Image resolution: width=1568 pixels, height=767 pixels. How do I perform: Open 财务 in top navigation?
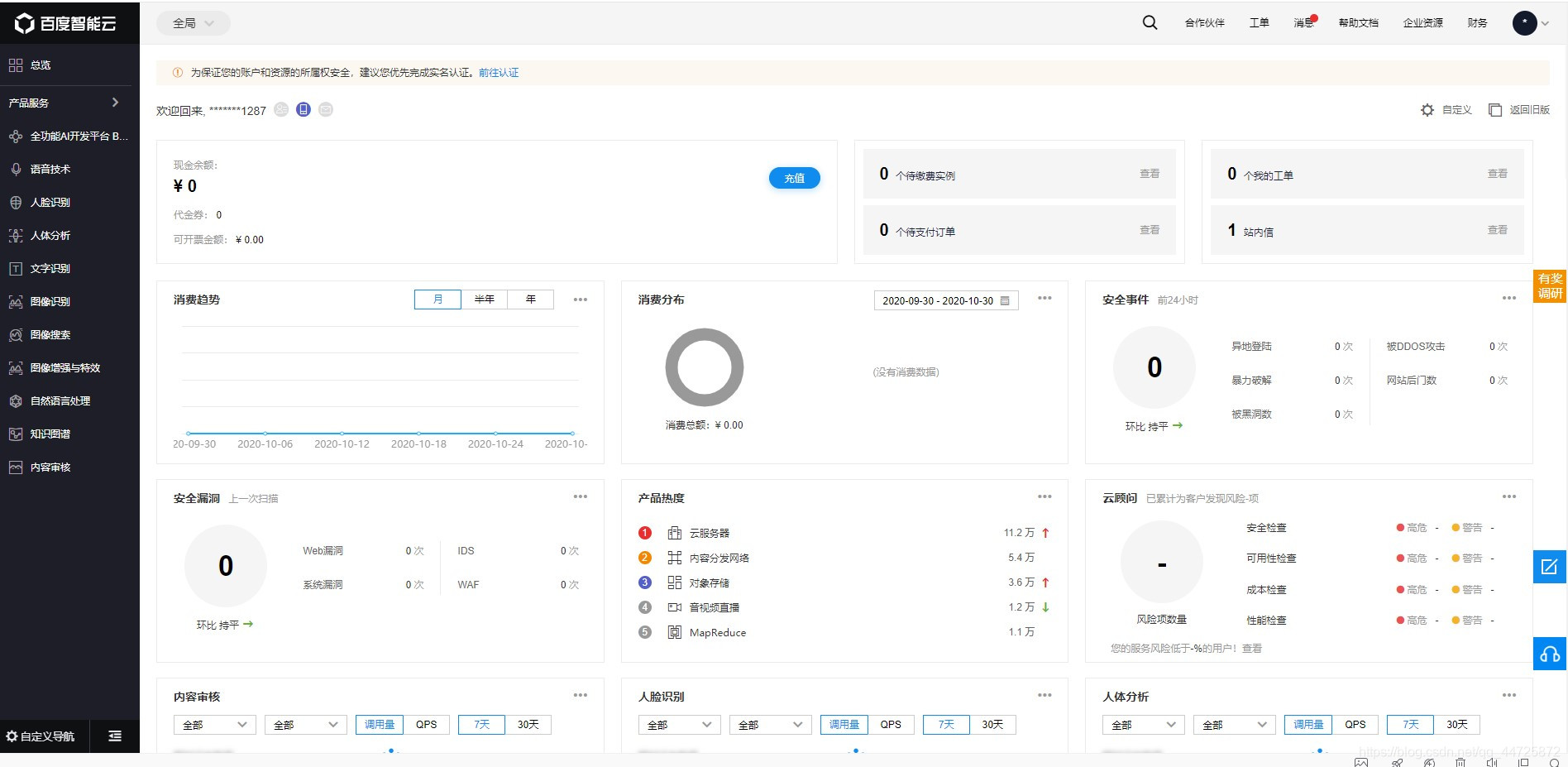pyautogui.click(x=1477, y=23)
